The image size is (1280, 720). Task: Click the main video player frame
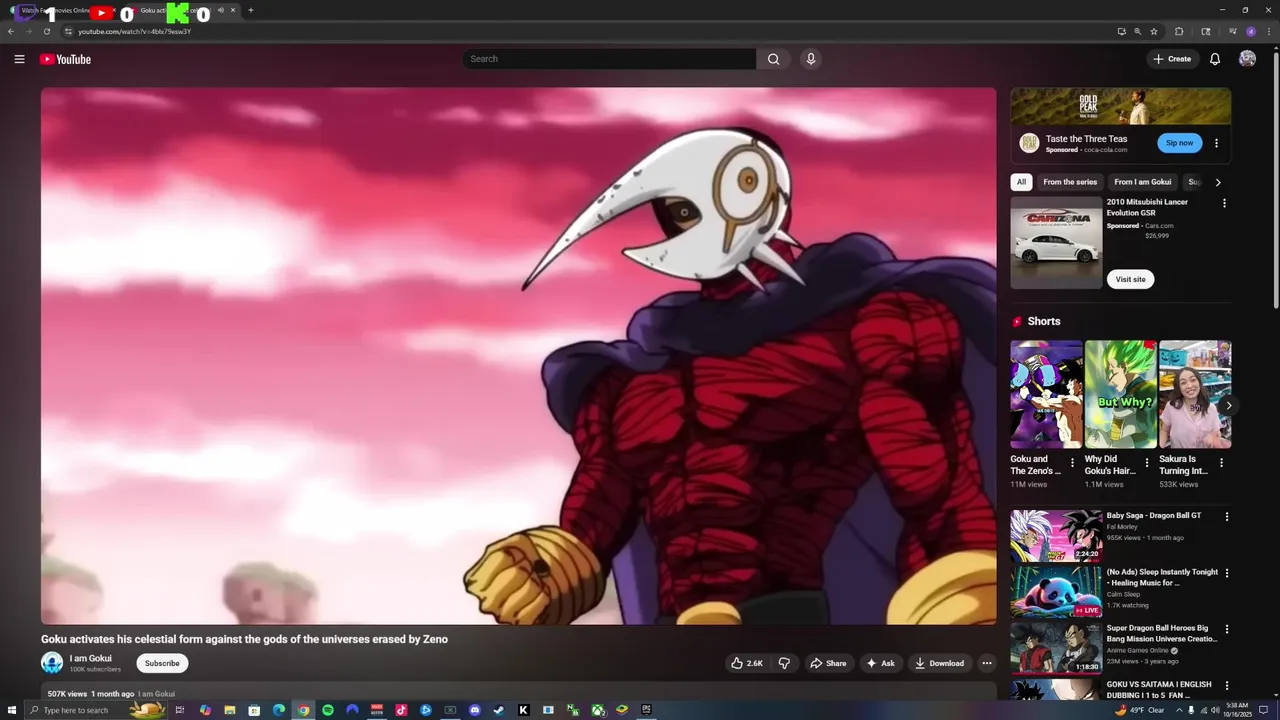(x=518, y=356)
